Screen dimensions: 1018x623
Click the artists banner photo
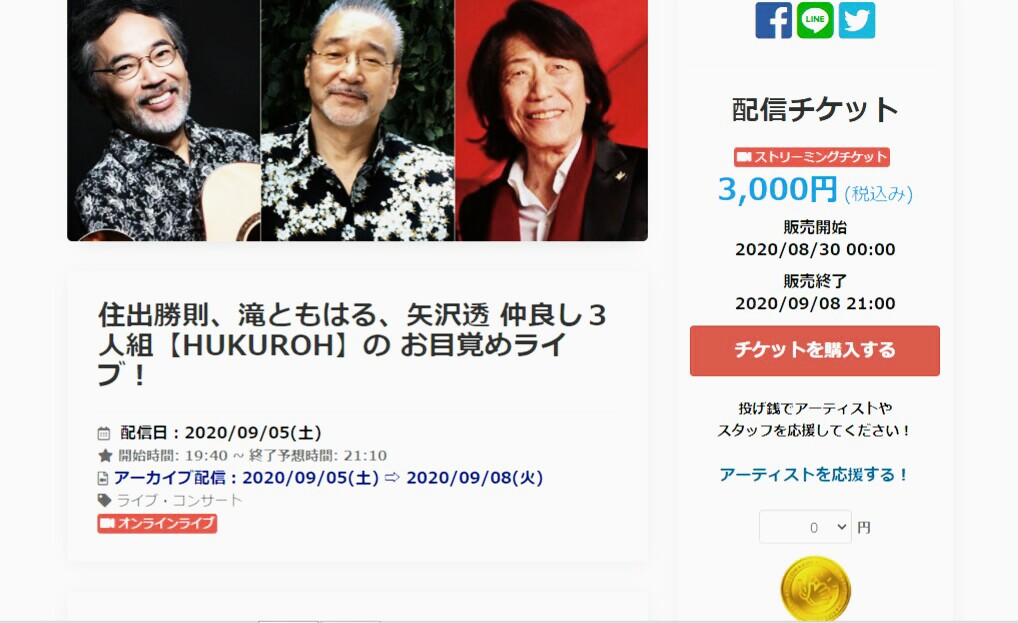[357, 120]
